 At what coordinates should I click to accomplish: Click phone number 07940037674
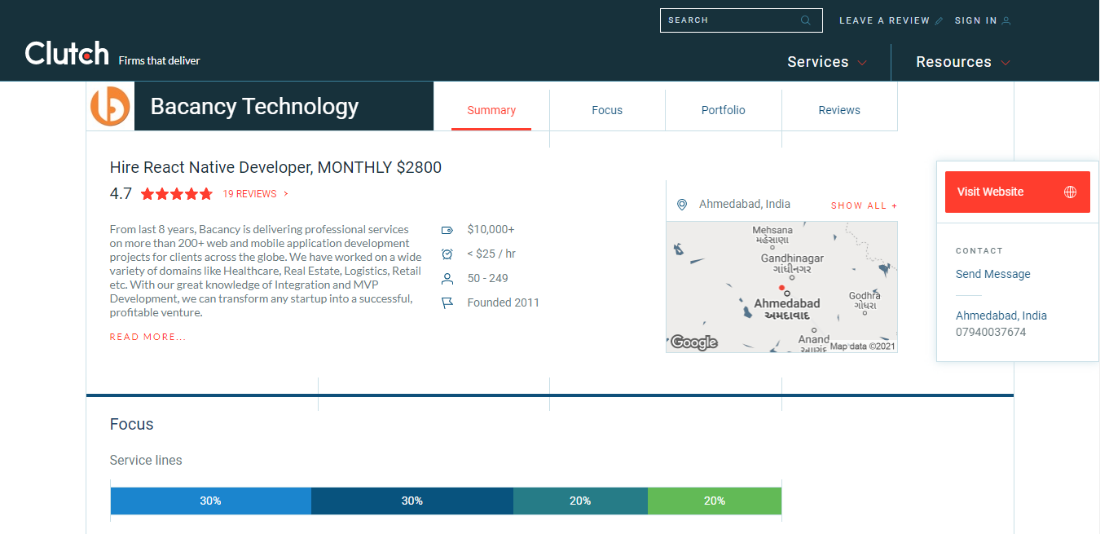991,332
